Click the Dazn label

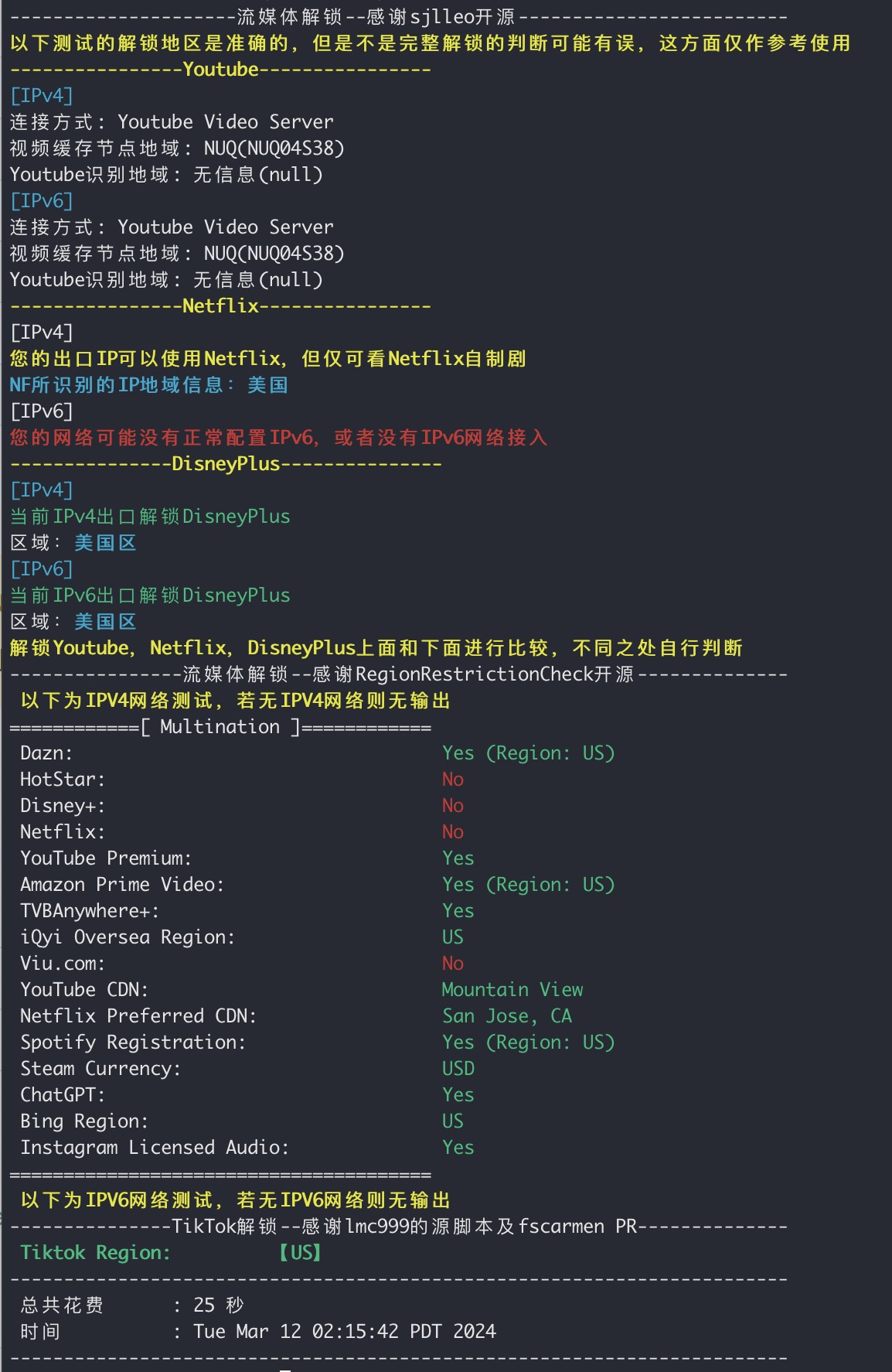coord(46,753)
